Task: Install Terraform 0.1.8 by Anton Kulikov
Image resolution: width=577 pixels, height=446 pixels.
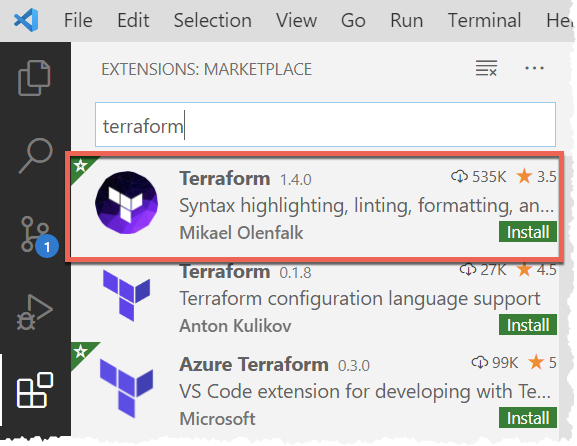Action: point(528,325)
